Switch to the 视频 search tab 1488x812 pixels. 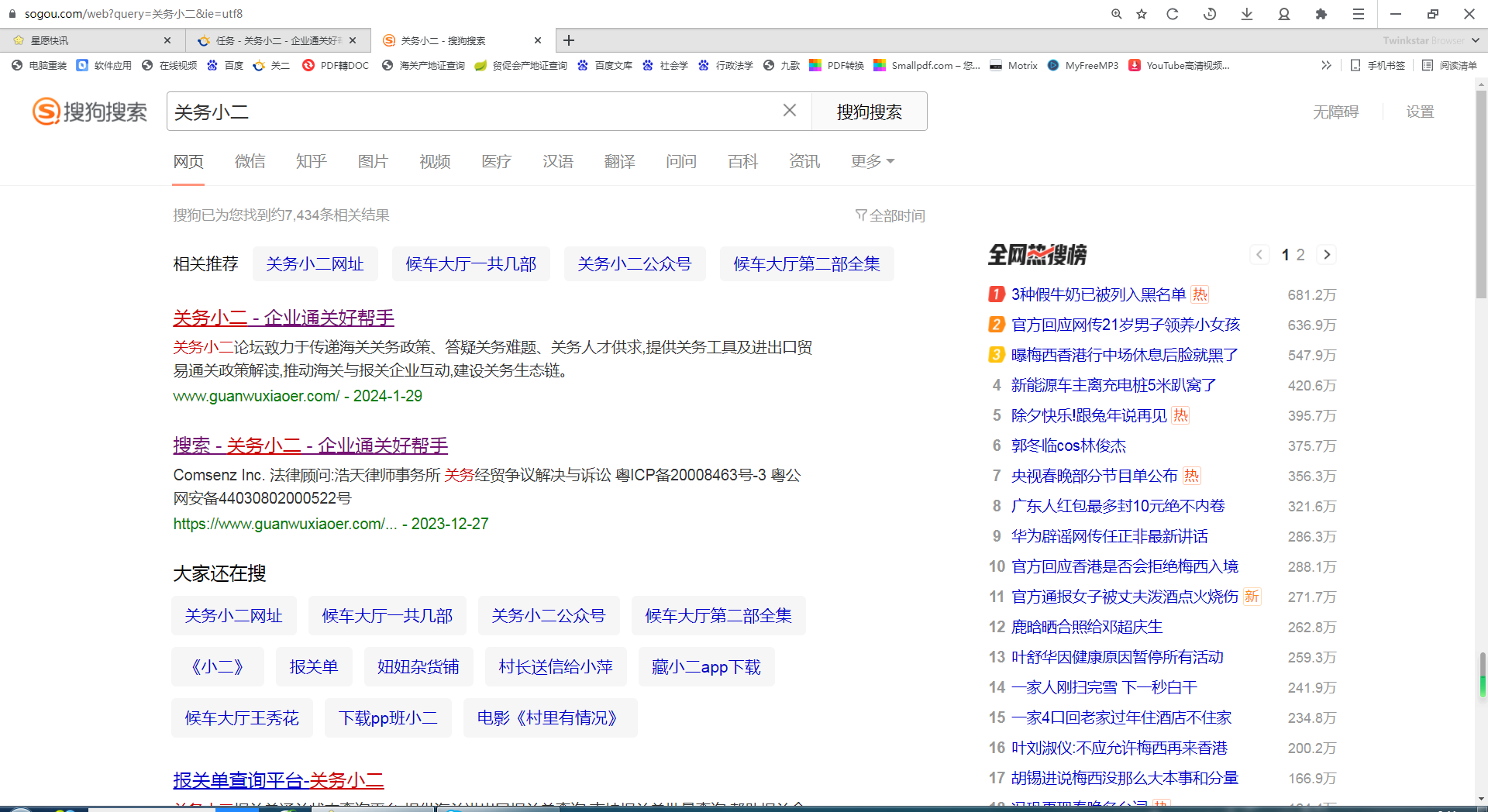(435, 161)
